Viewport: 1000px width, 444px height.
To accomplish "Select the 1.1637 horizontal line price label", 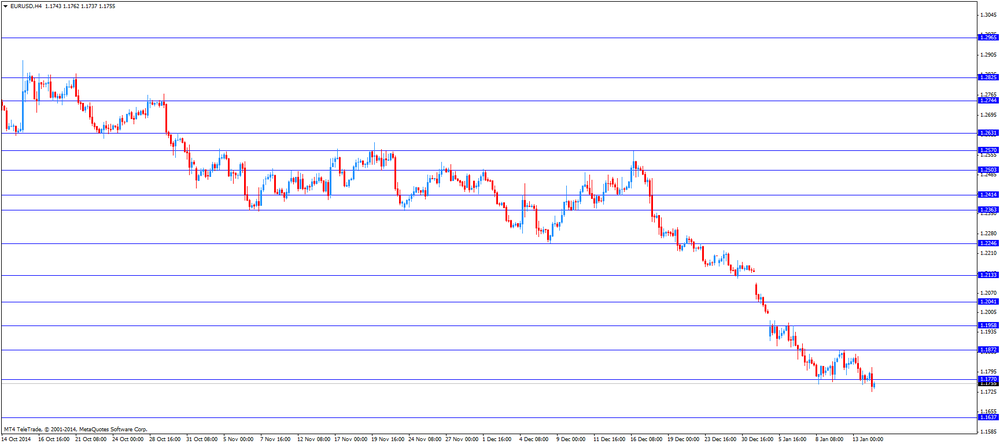I will [x=989, y=417].
